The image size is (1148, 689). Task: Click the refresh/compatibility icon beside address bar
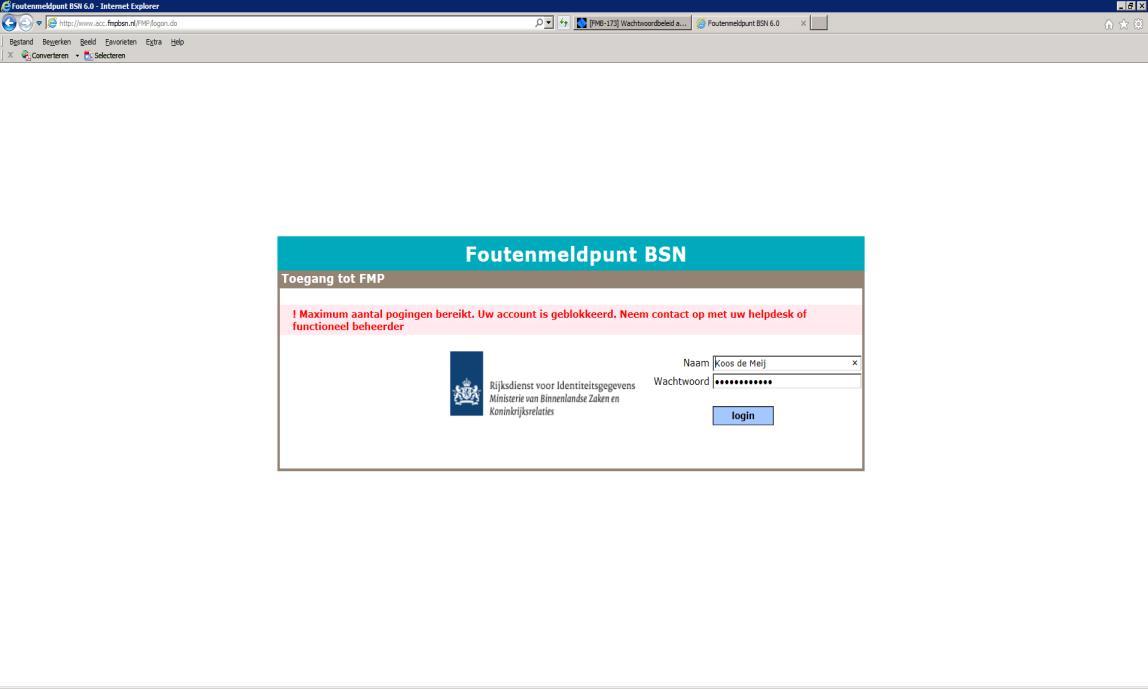click(564, 23)
